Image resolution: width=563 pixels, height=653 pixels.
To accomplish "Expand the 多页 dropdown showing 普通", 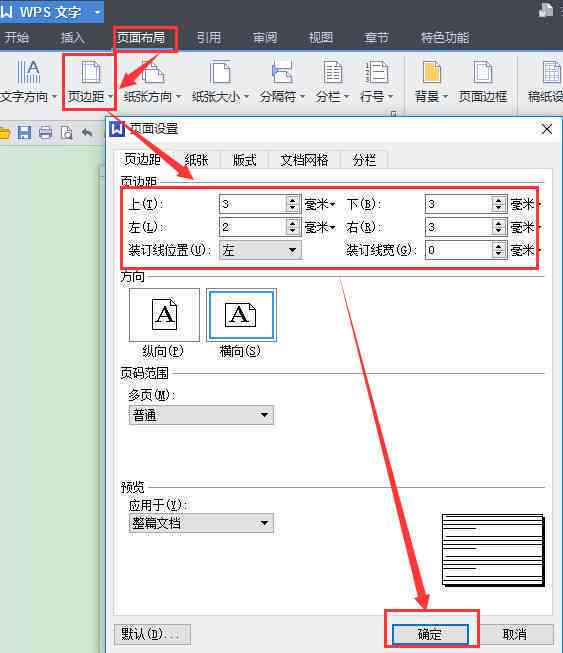I will (201, 415).
